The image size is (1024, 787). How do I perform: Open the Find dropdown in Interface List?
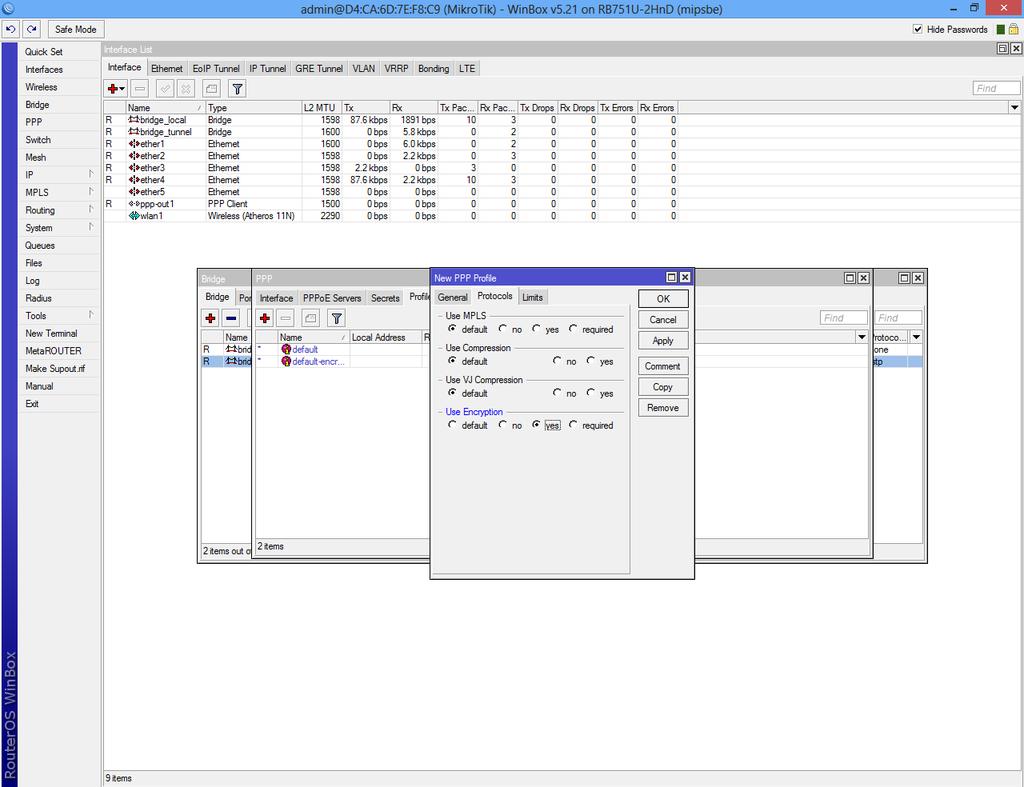(1015, 107)
